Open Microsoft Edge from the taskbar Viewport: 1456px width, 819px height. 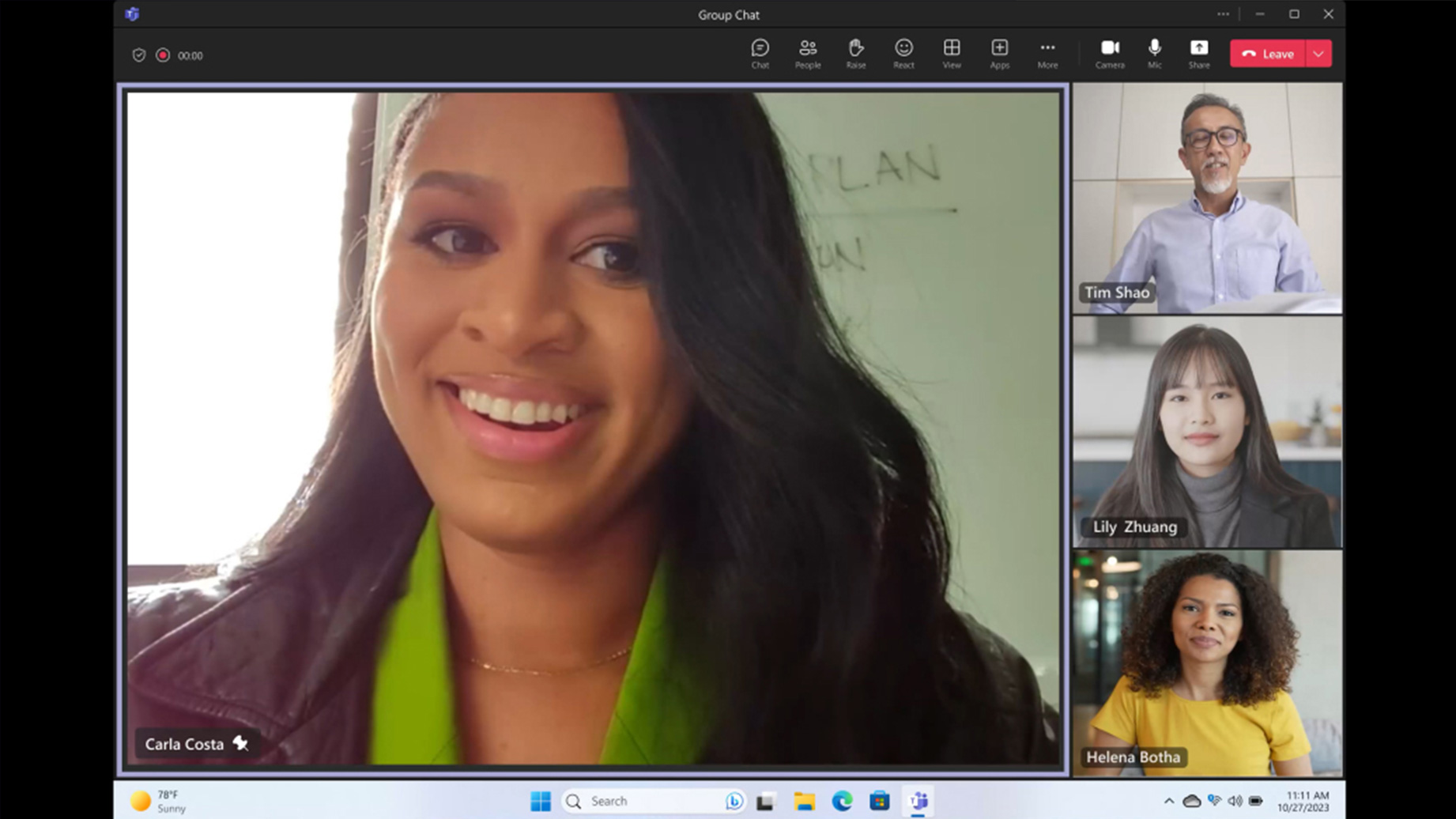click(842, 801)
